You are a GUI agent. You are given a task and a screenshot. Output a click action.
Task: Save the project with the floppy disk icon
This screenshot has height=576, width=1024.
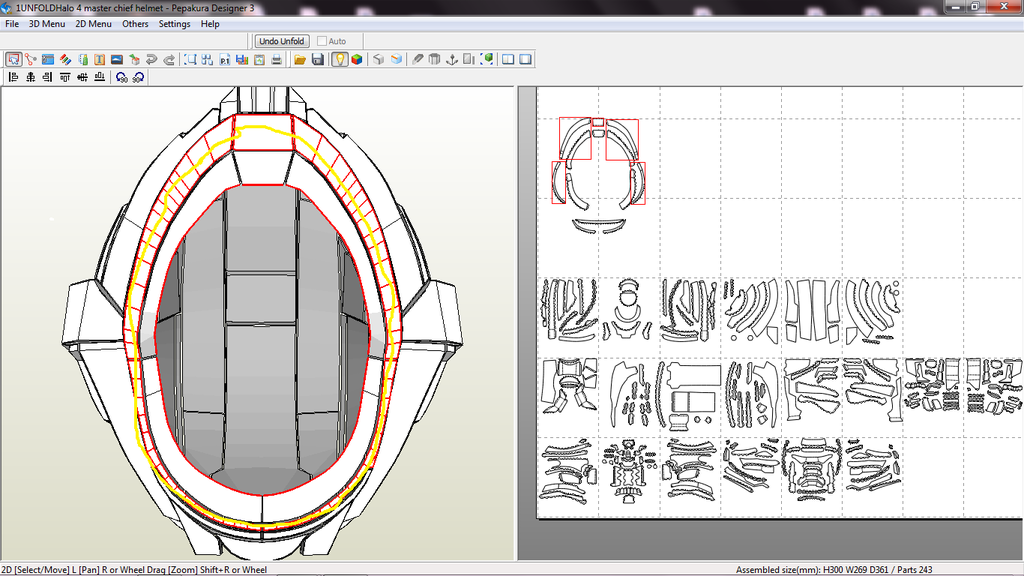pos(317,59)
